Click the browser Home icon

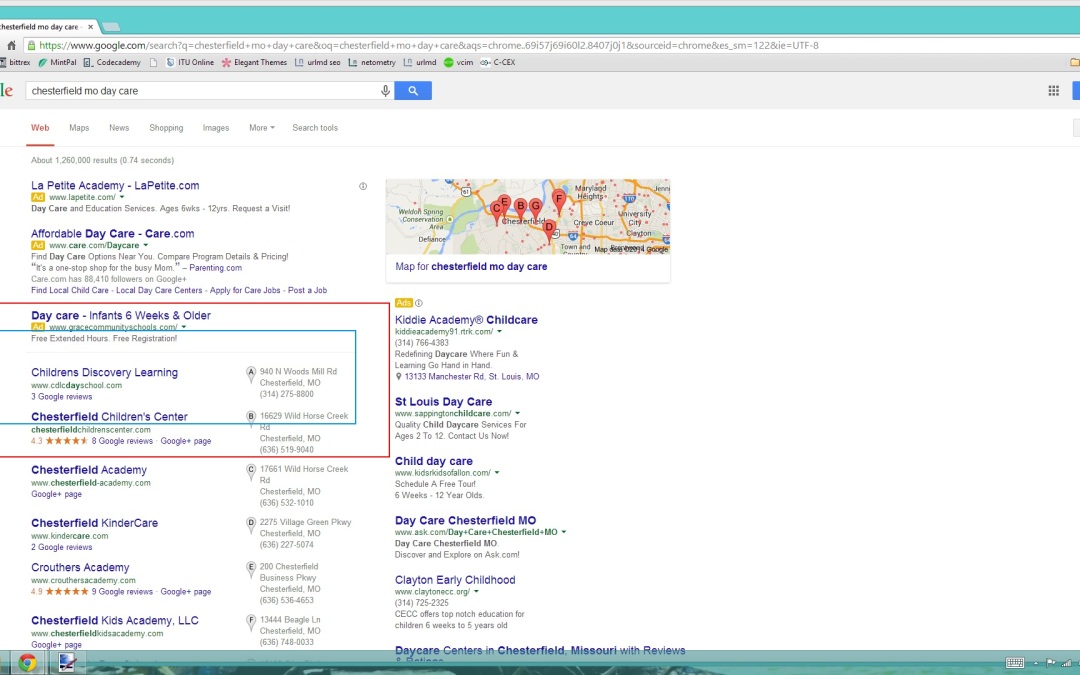(12, 45)
